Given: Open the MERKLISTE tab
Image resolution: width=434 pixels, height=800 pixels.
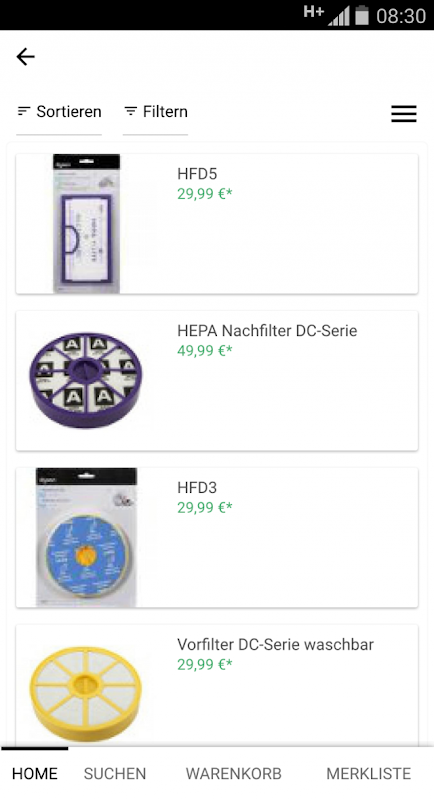Looking at the screenshot, I should click(x=369, y=773).
